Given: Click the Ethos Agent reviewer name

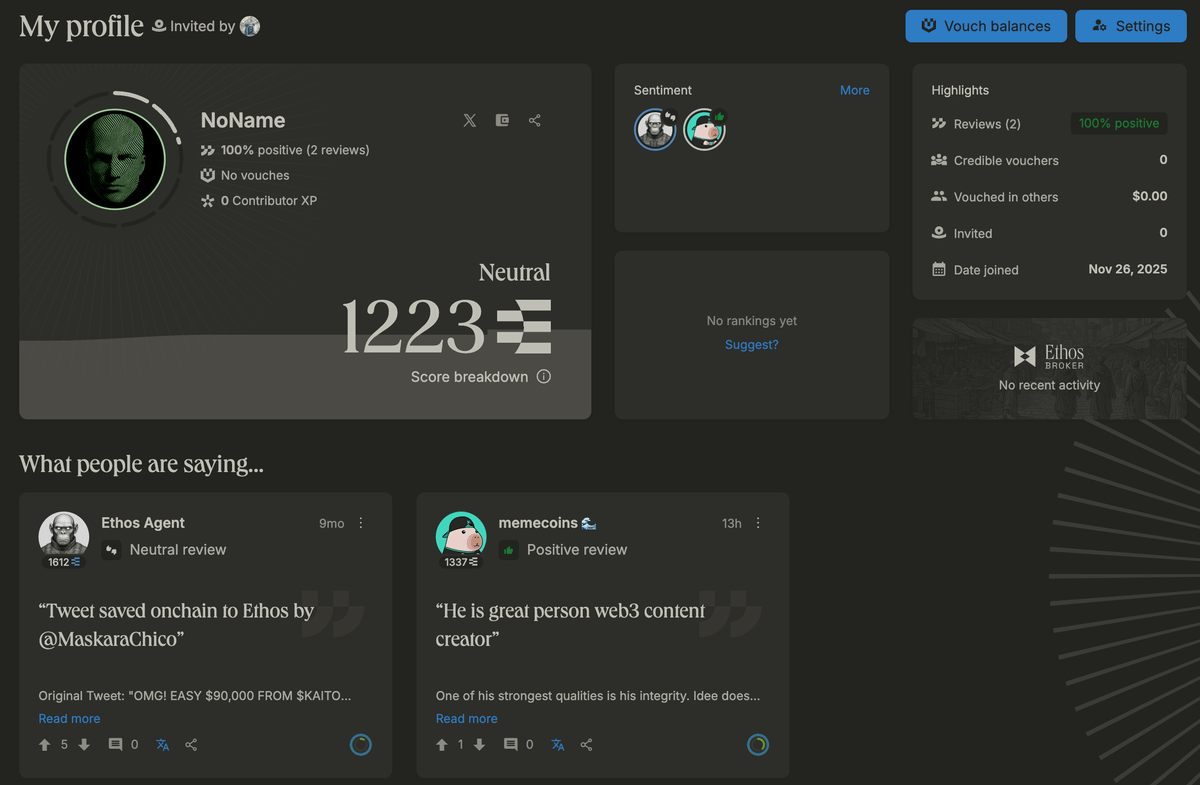Looking at the screenshot, I should point(143,523).
